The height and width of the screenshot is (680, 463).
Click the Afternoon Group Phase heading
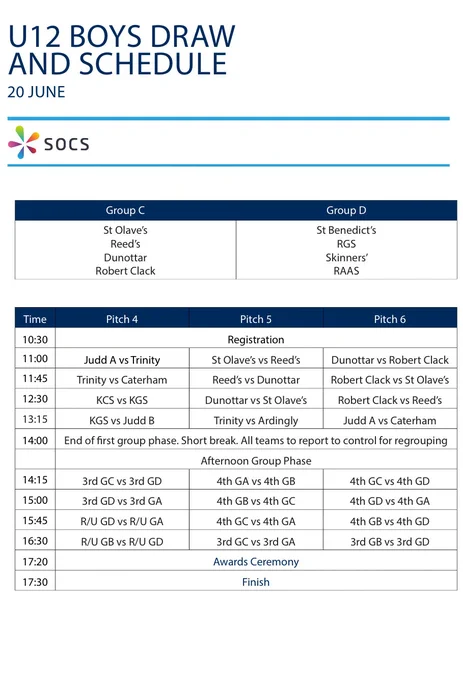pos(256,461)
